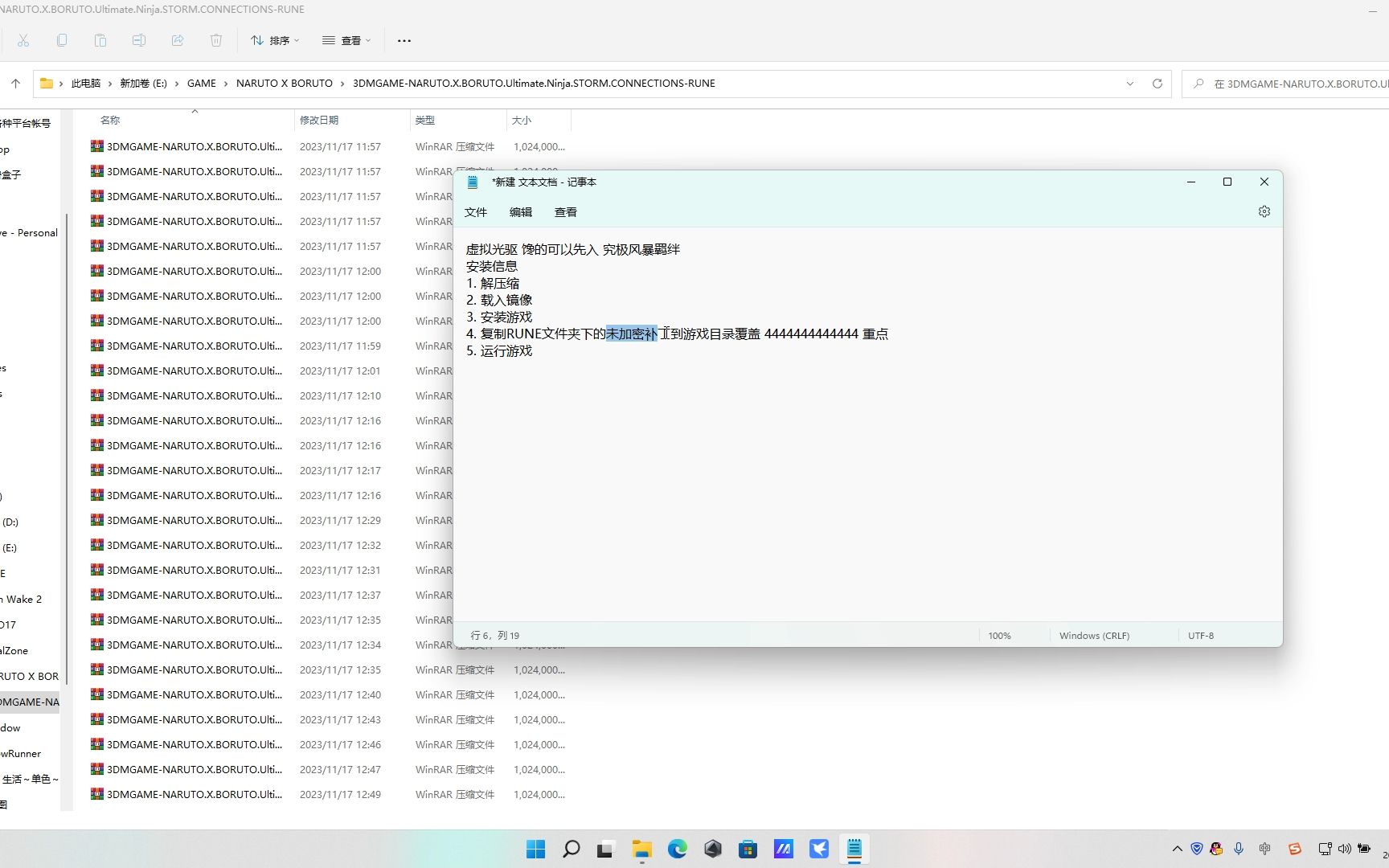Click the line '3. 安装游戏' in Notepad

499,317
